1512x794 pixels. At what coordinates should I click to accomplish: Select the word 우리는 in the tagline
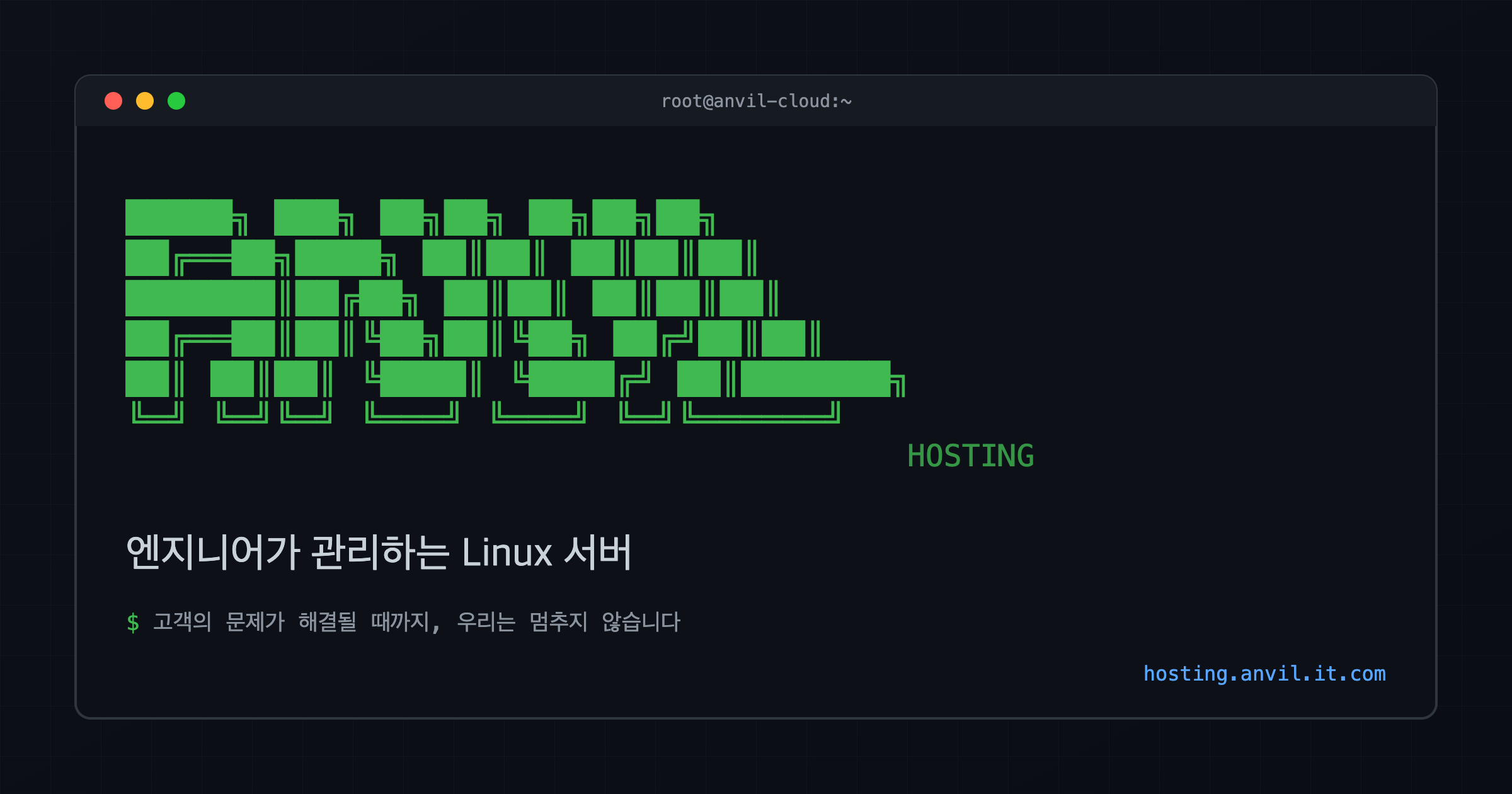pos(486,622)
